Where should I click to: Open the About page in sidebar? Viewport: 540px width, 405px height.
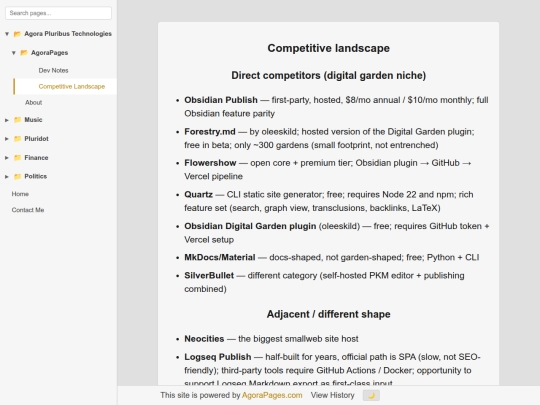click(x=33, y=102)
